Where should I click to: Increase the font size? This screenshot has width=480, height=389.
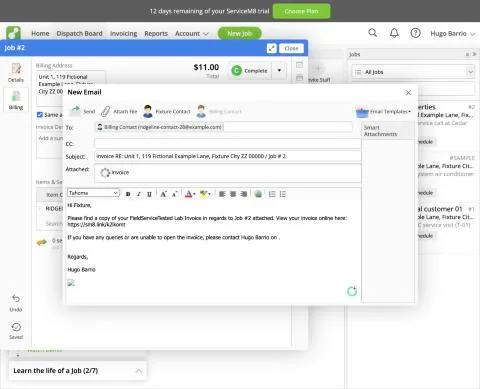point(163,194)
